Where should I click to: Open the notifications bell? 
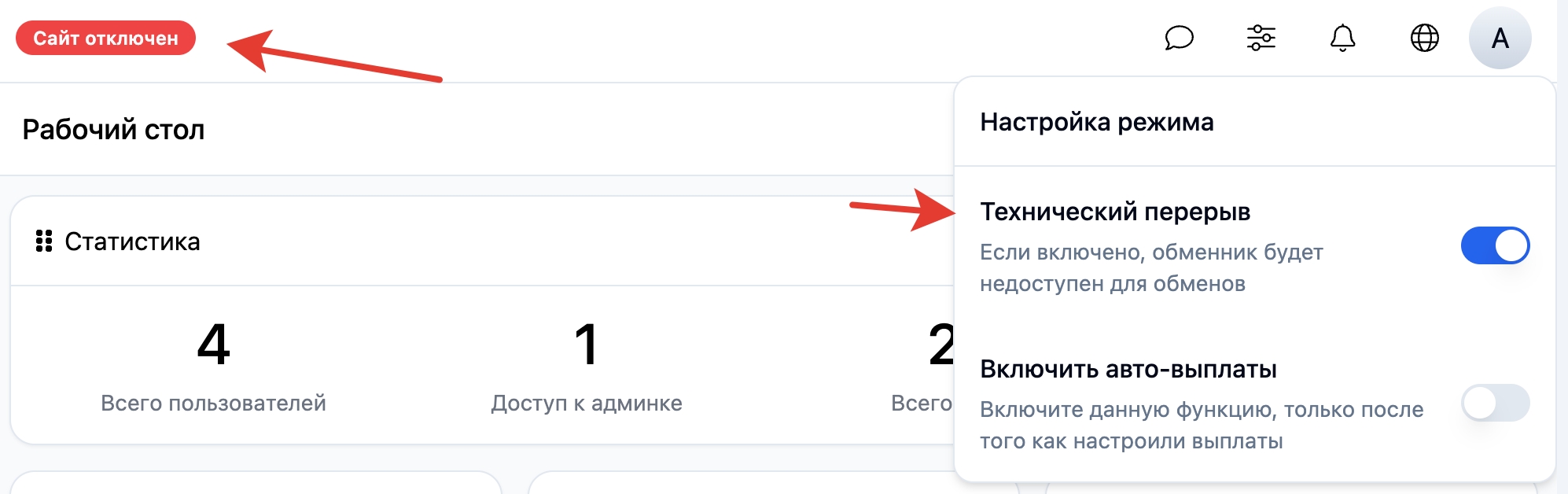[x=1342, y=38]
